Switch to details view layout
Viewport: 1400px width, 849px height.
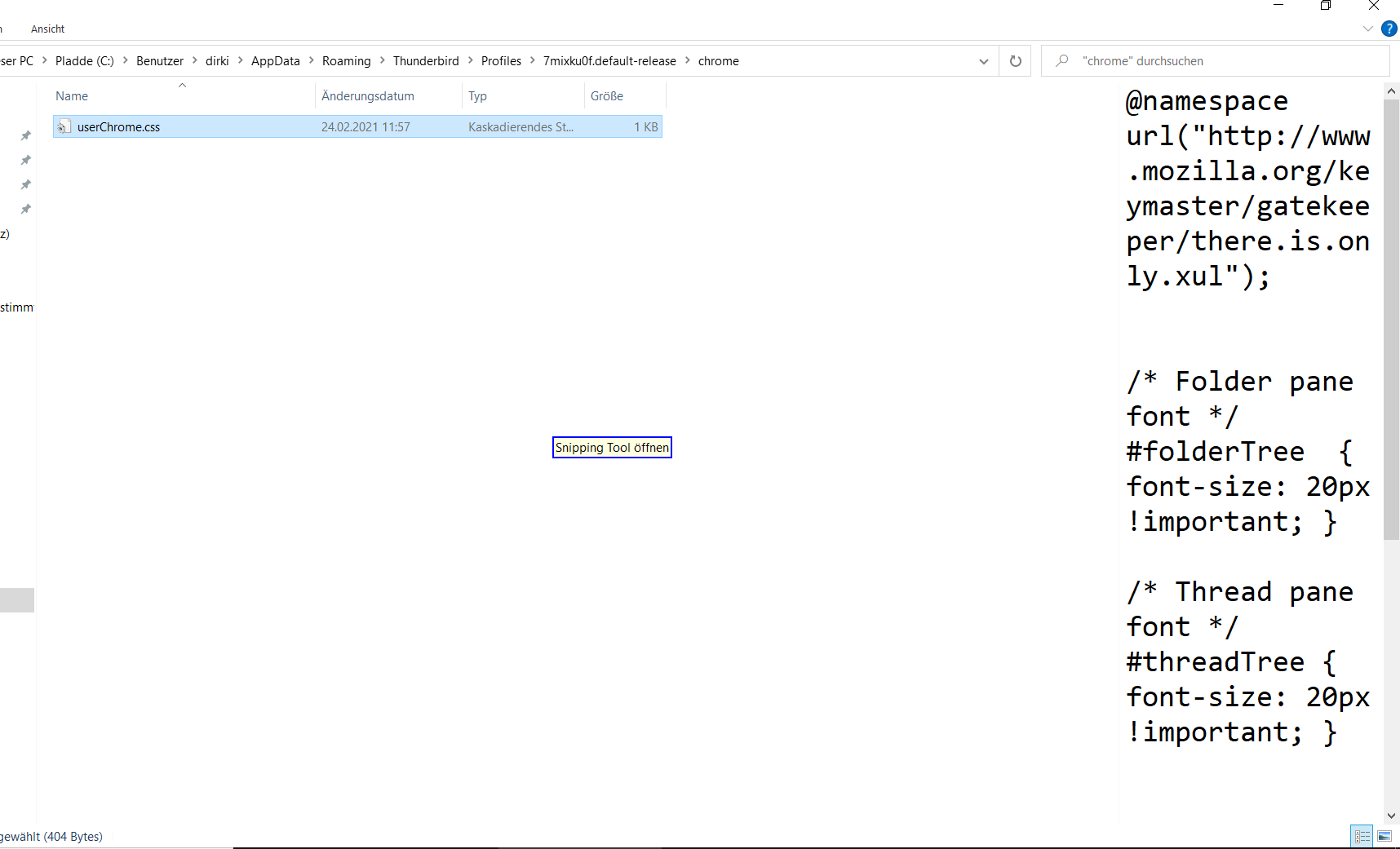coord(1362,836)
